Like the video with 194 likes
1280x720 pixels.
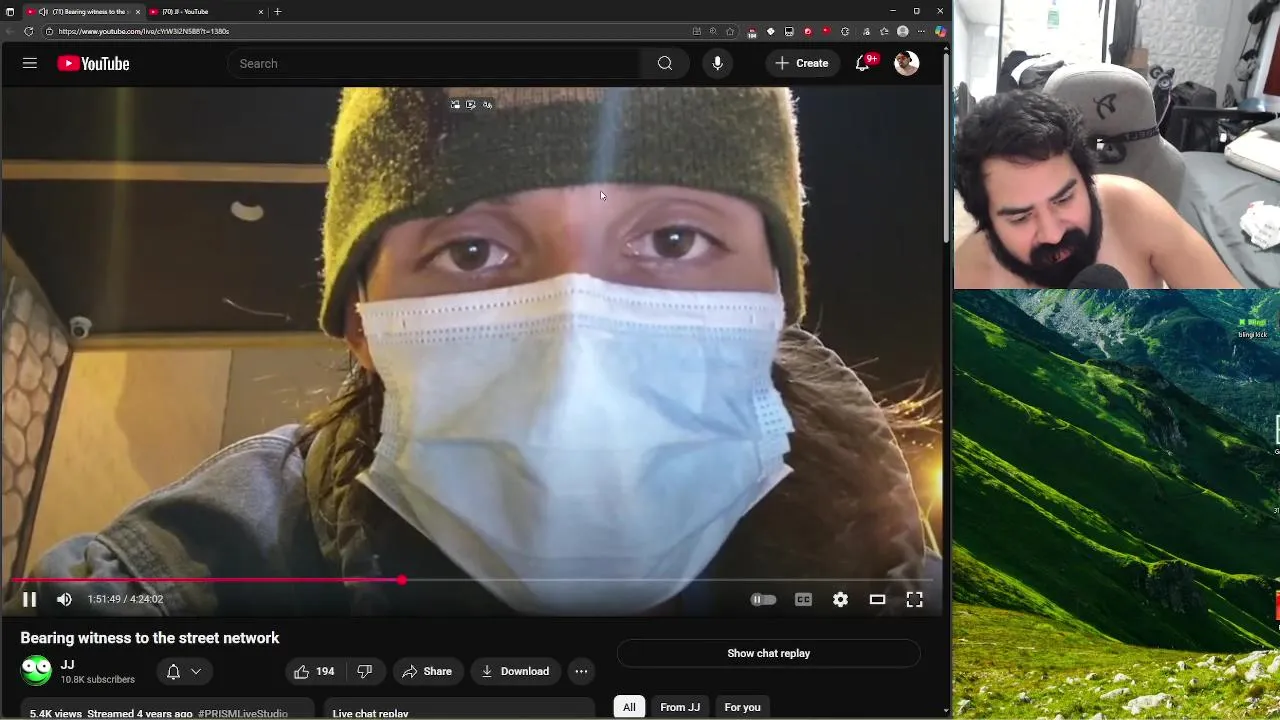coord(314,671)
